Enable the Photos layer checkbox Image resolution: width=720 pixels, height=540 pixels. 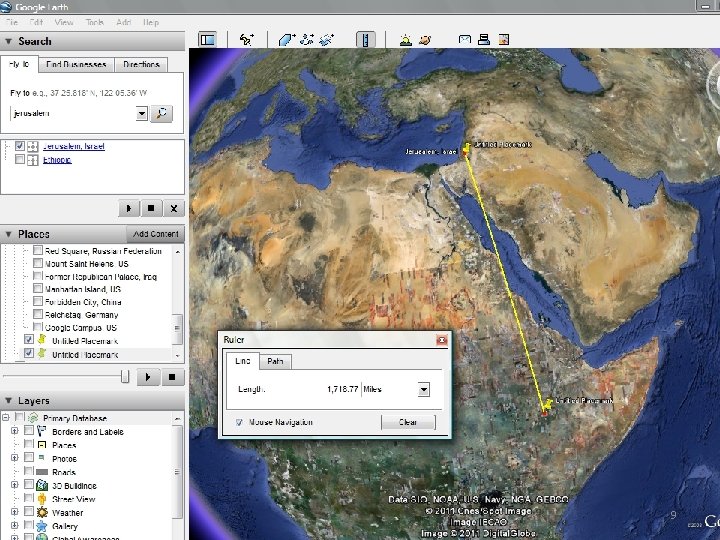28,457
